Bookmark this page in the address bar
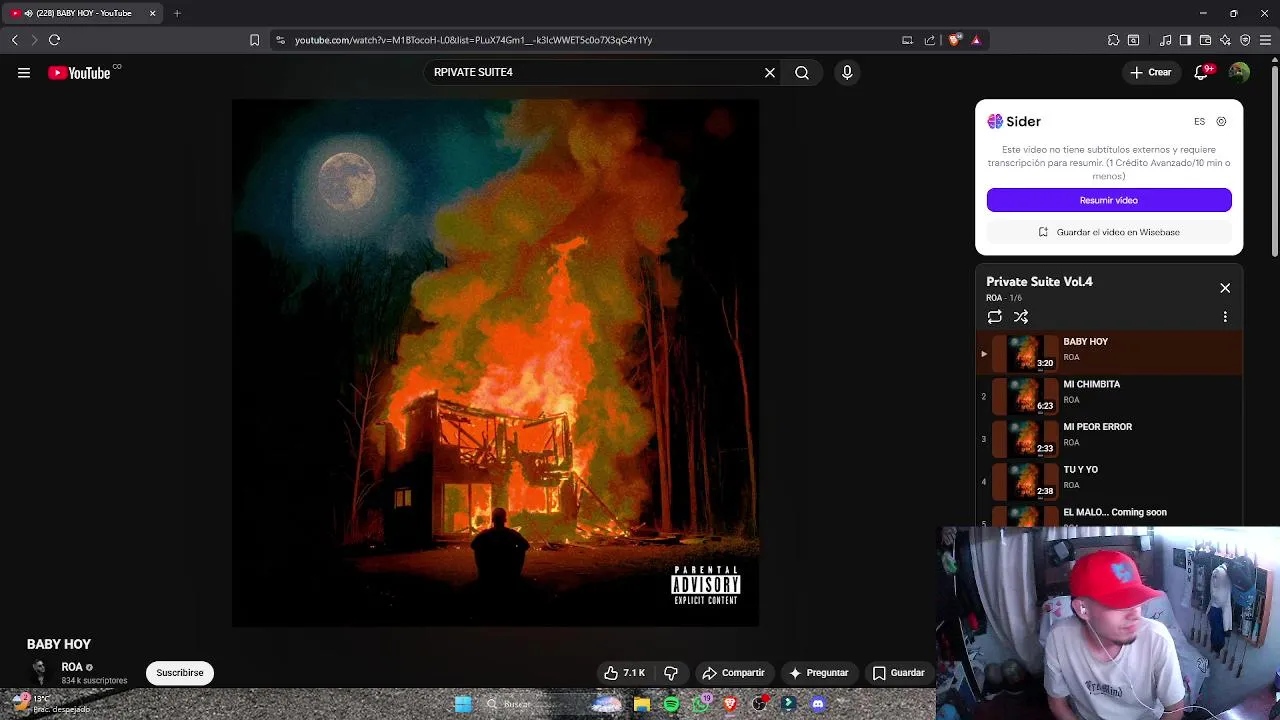 (x=254, y=40)
